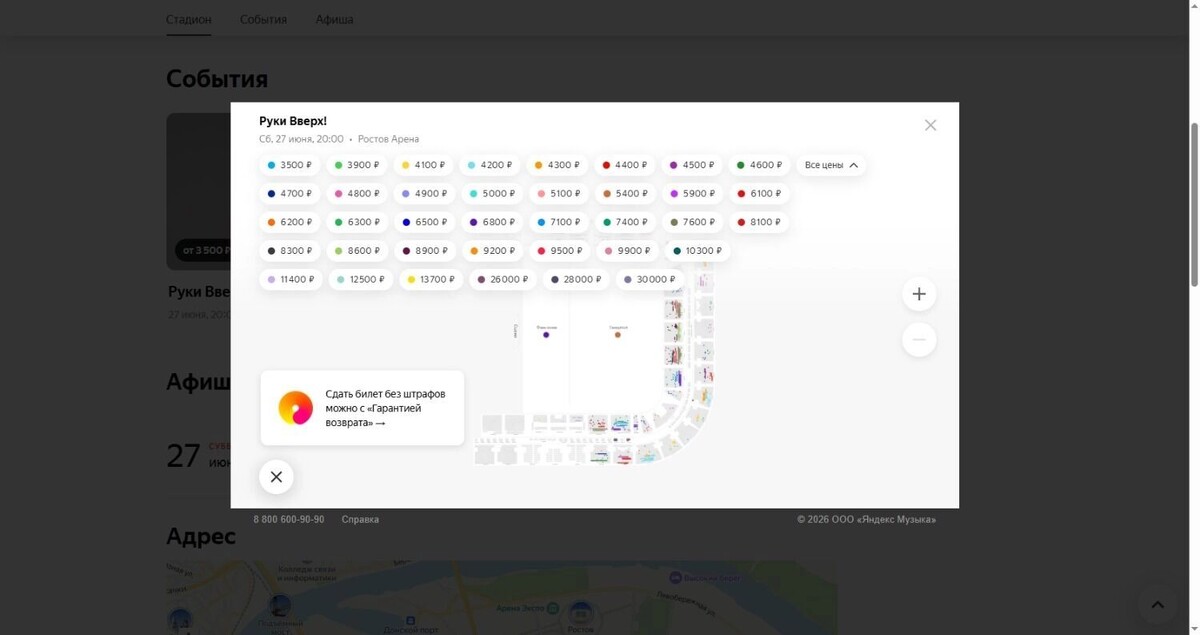Toggle the 4200 ₽ price chip

[x=490, y=165]
